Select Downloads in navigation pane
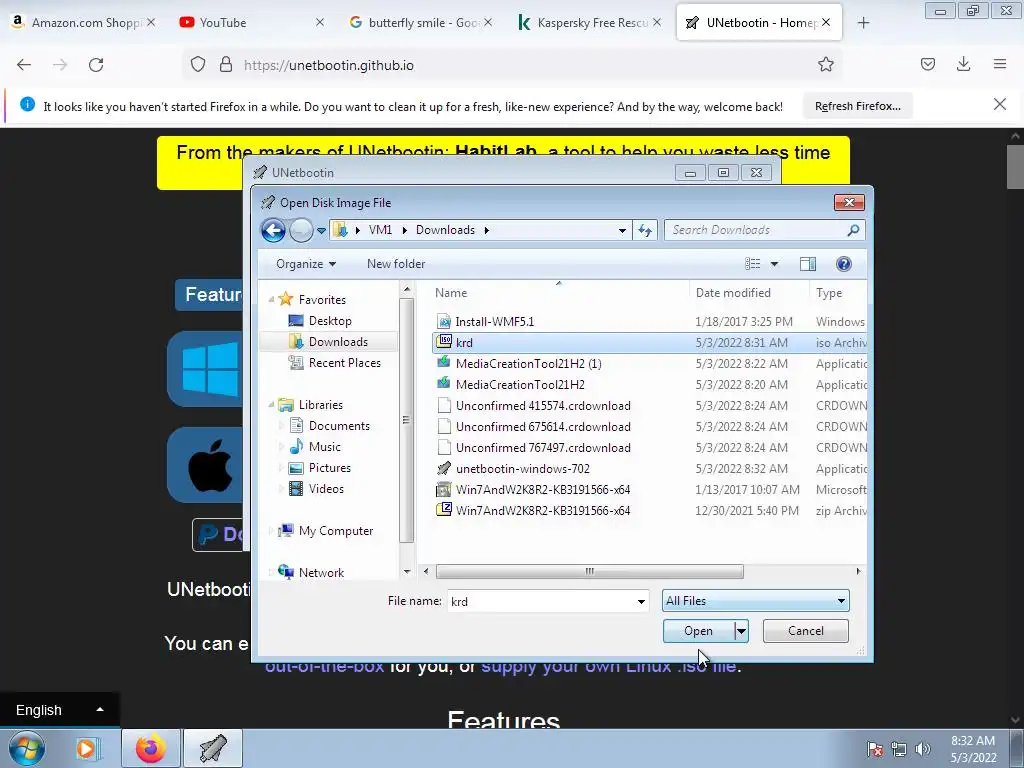1024x768 pixels. click(x=338, y=342)
